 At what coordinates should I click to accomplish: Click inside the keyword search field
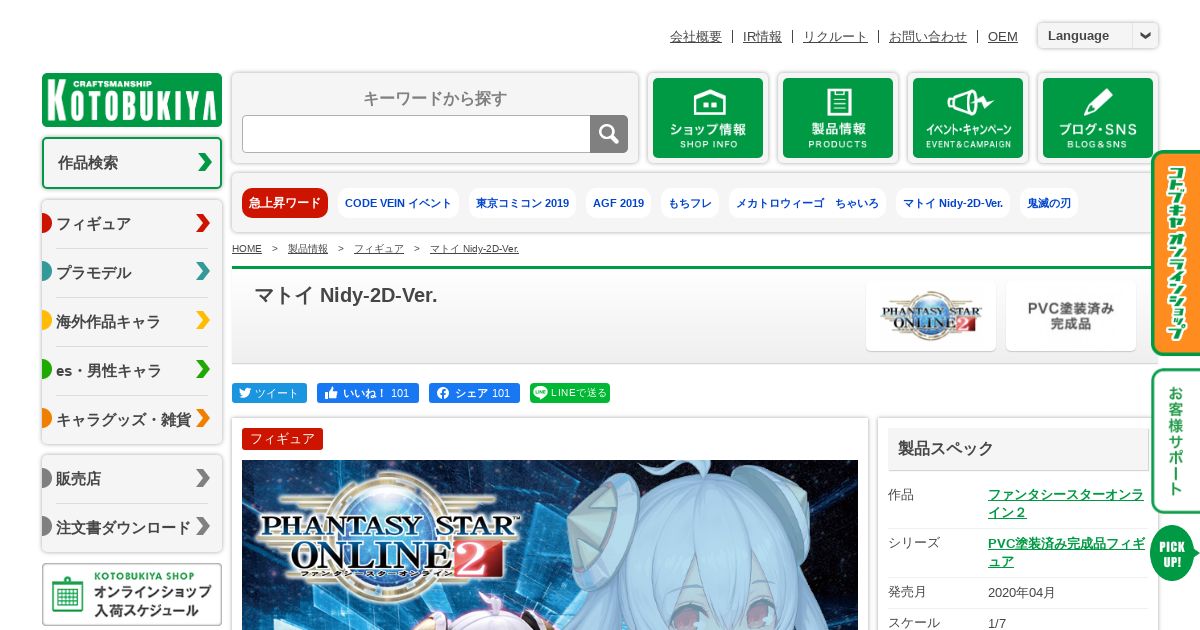[416, 134]
